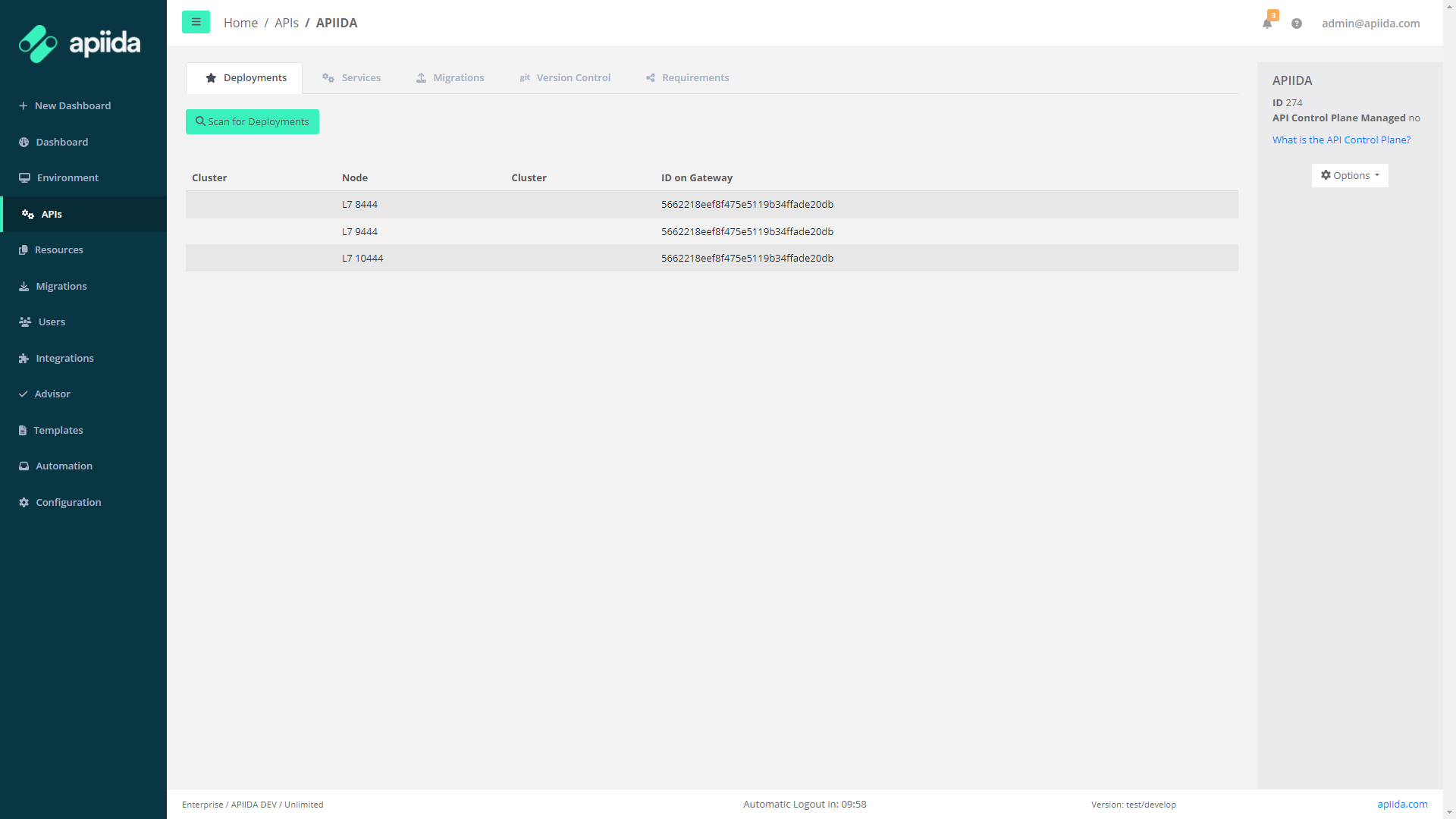Image resolution: width=1456 pixels, height=819 pixels.
Task: Open the notifications bell icon
Action: click(1267, 24)
